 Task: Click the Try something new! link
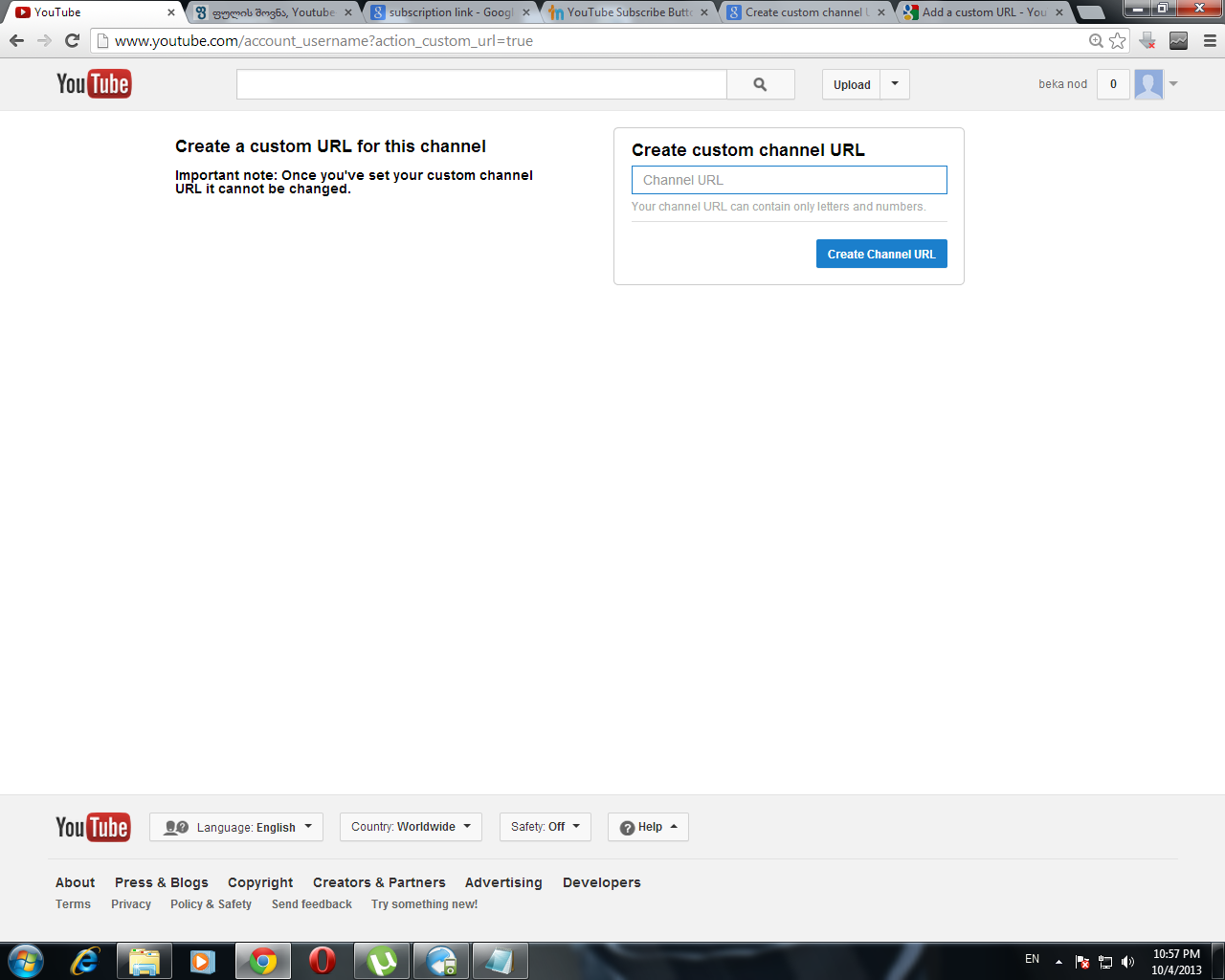[x=424, y=904]
